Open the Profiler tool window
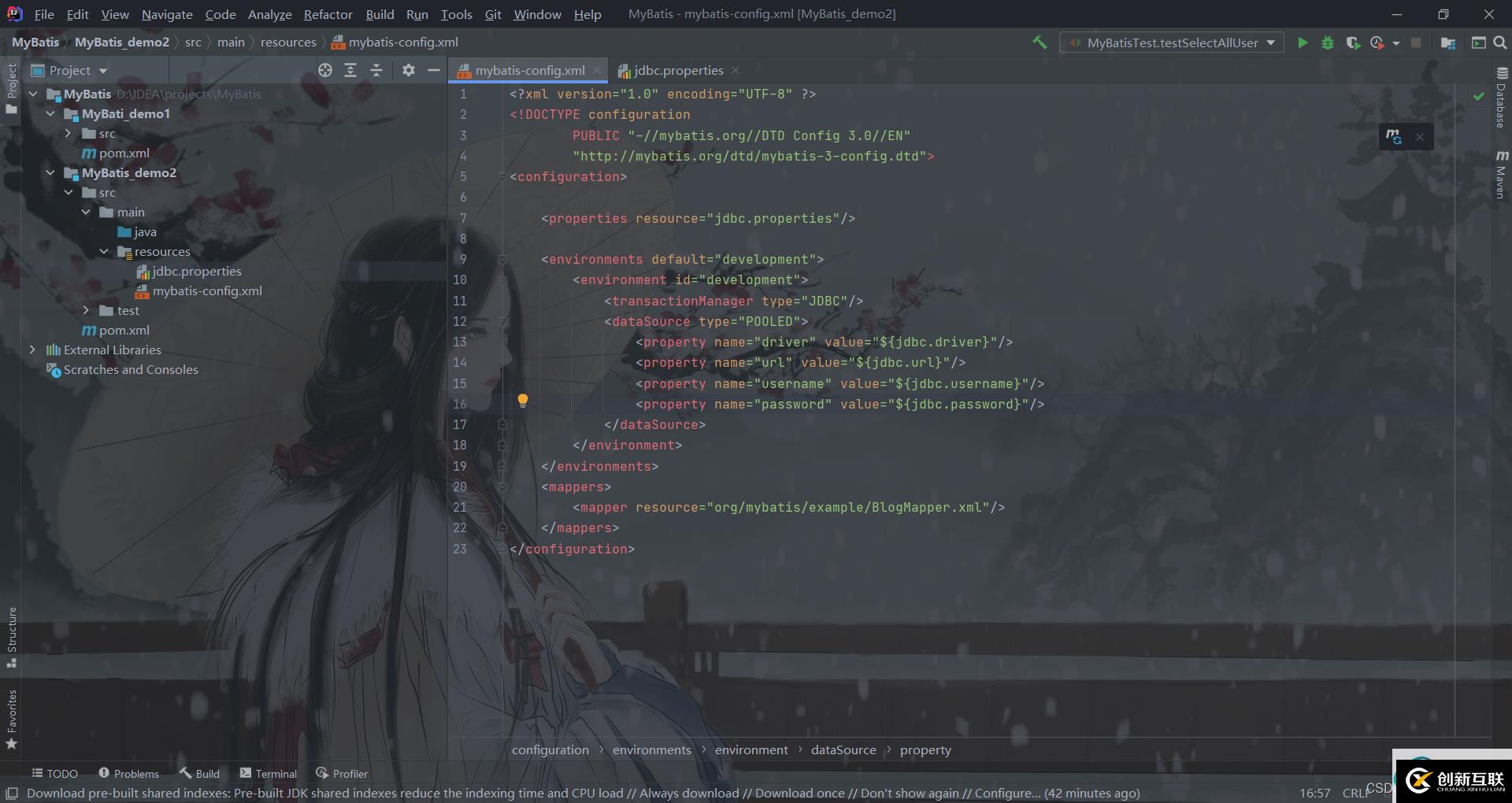The height and width of the screenshot is (803, 1512). 342,774
